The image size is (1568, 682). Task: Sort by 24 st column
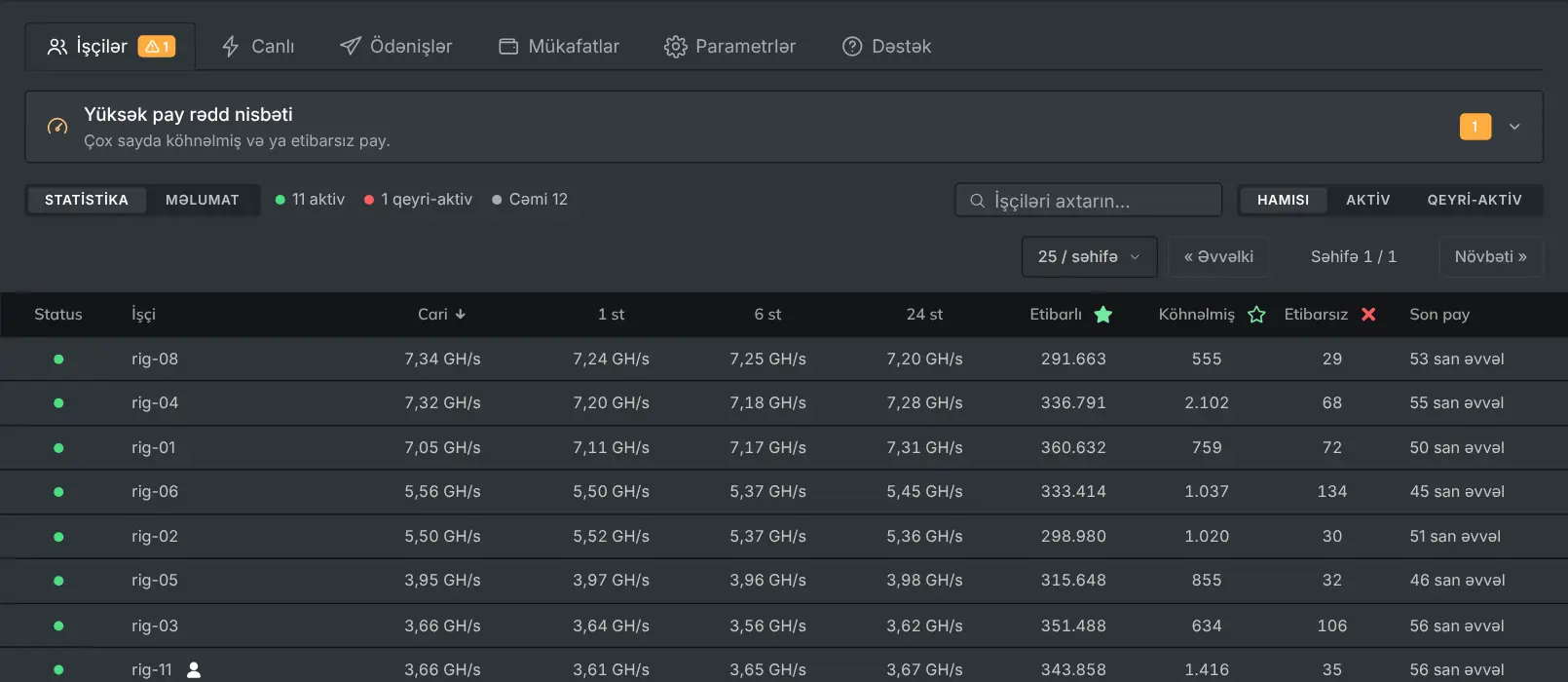coord(924,315)
